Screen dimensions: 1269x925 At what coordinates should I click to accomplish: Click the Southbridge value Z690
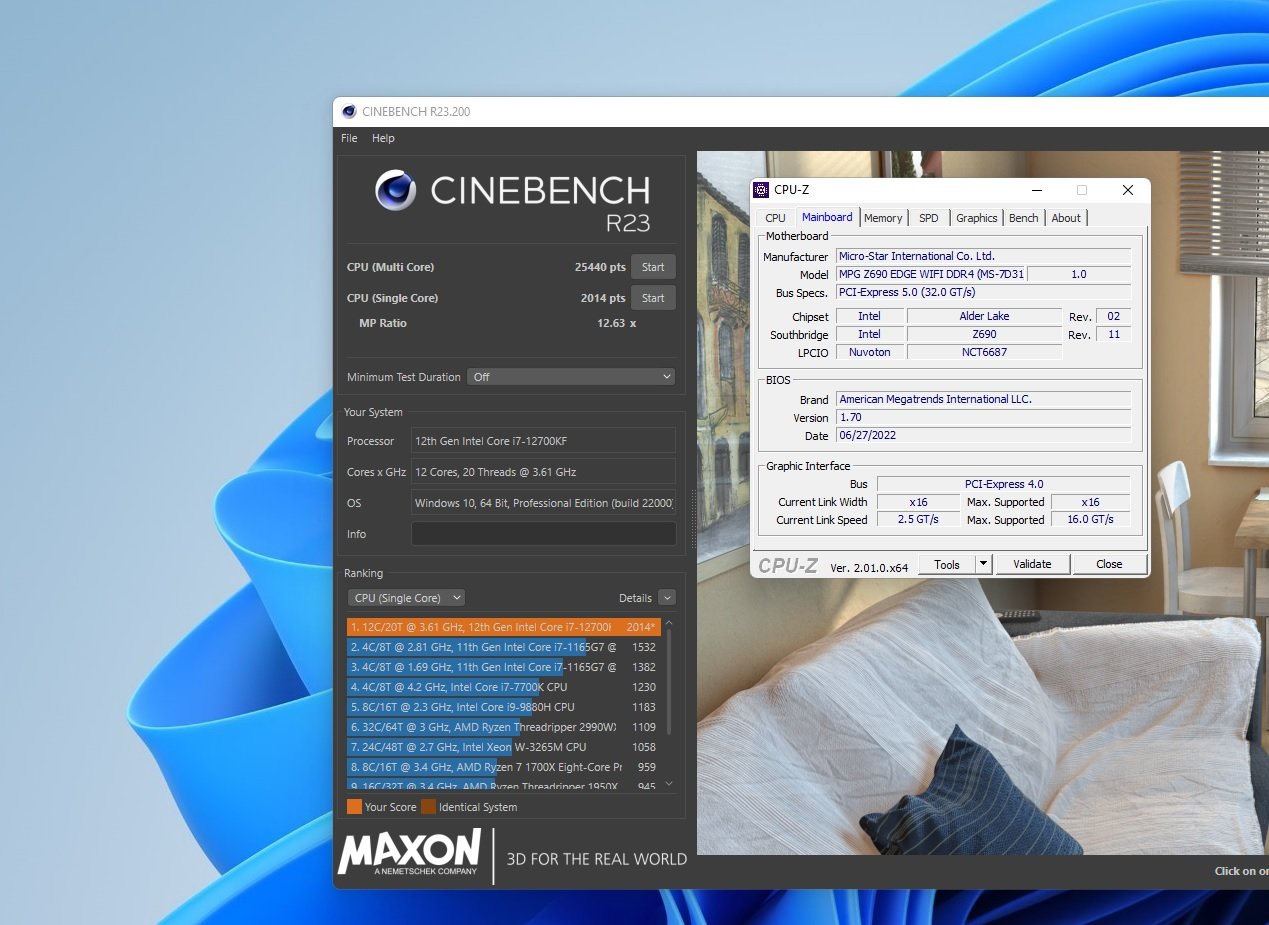click(x=984, y=334)
